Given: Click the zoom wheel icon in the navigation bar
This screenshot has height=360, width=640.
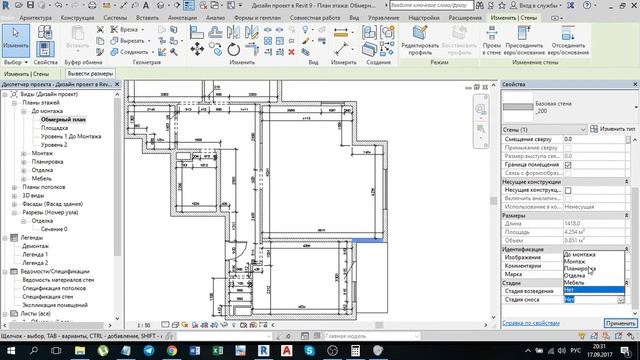Looking at the screenshot, I should pyautogui.click(x=481, y=109).
